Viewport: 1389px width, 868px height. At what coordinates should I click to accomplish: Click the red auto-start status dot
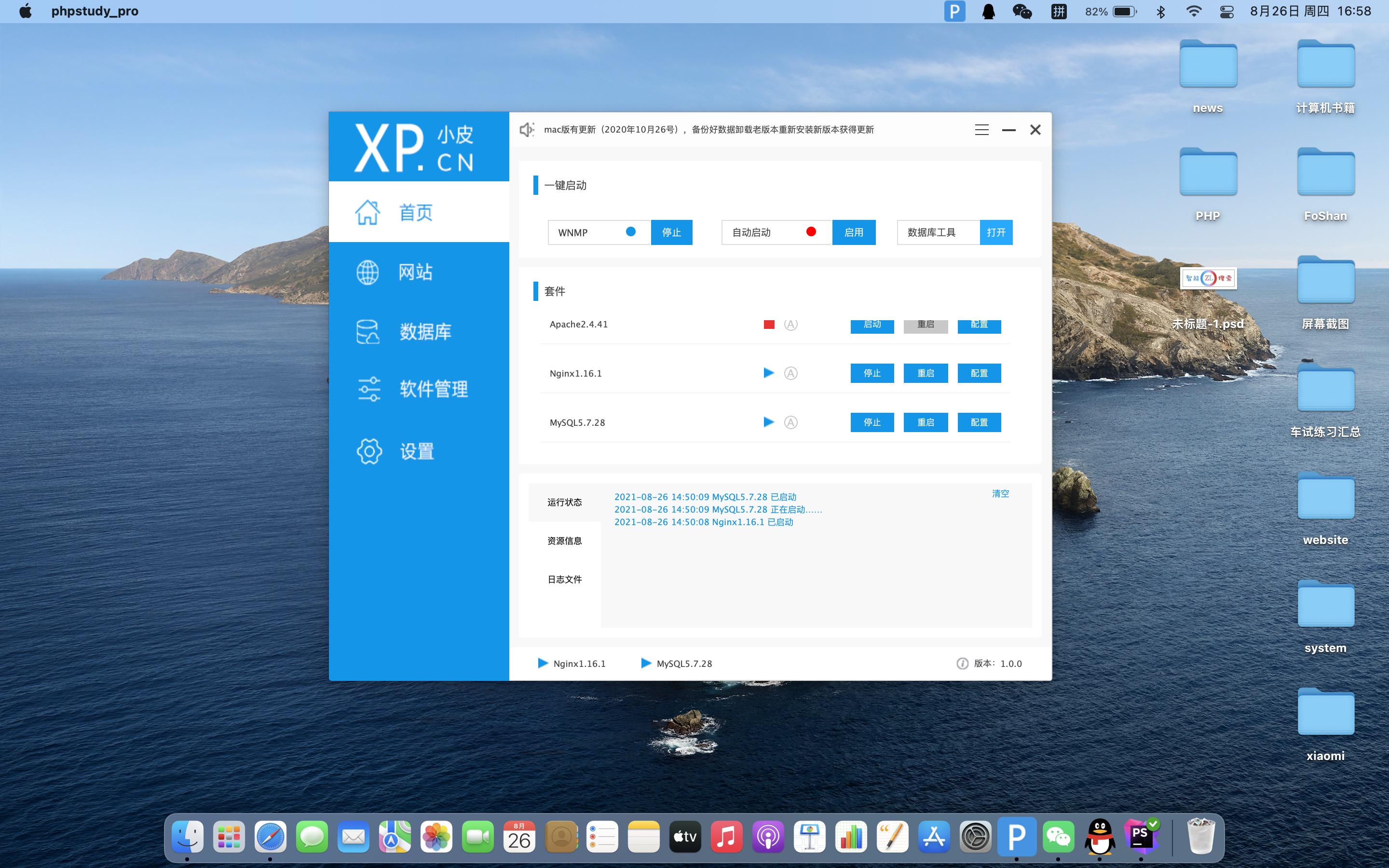[x=811, y=231]
